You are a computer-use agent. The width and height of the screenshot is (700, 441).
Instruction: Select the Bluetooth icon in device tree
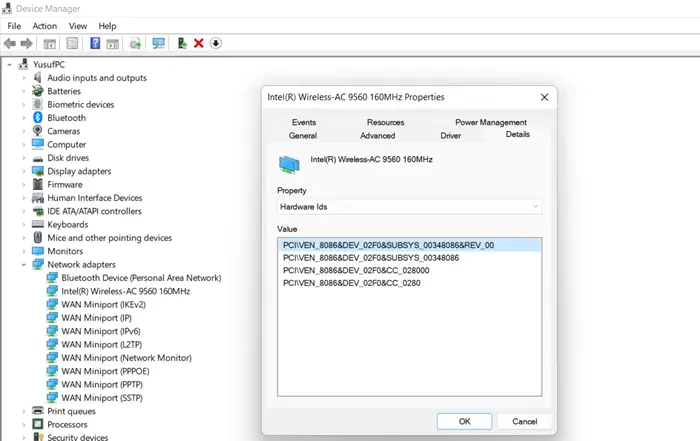click(38, 117)
